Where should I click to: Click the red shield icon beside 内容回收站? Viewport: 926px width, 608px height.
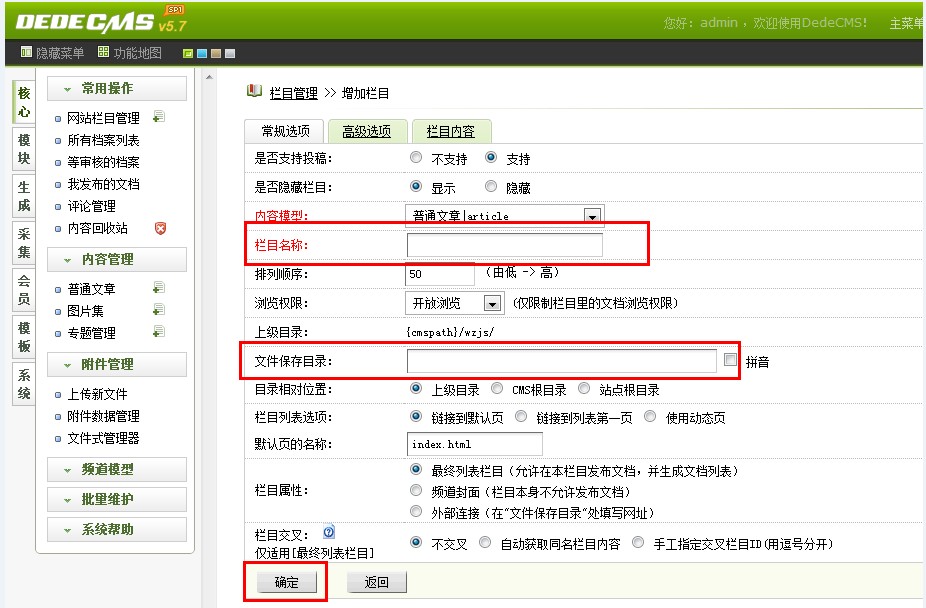tap(160, 228)
